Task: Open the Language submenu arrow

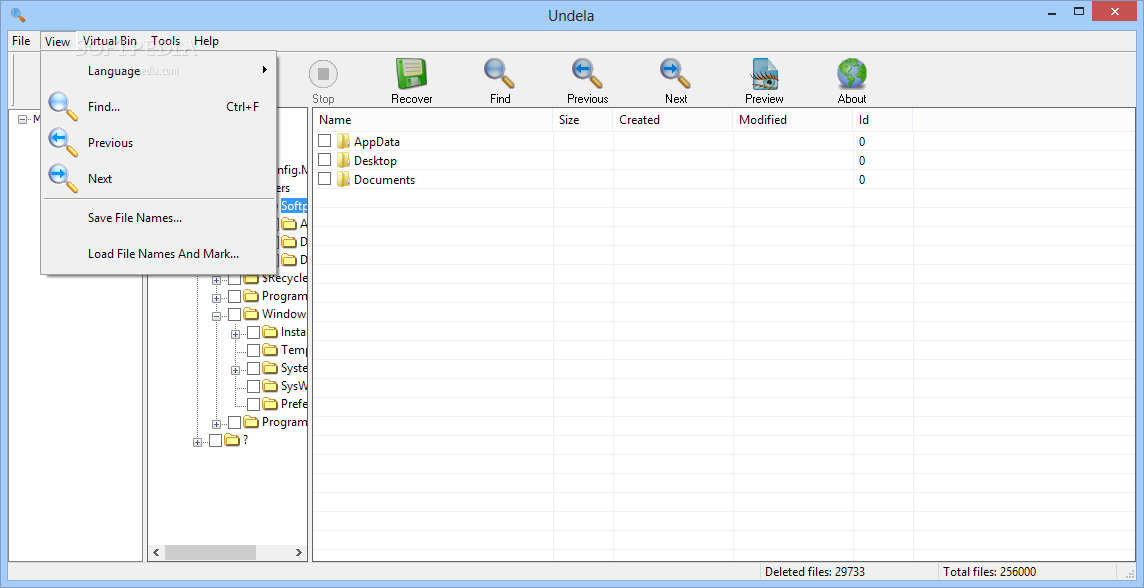Action: [x=265, y=70]
